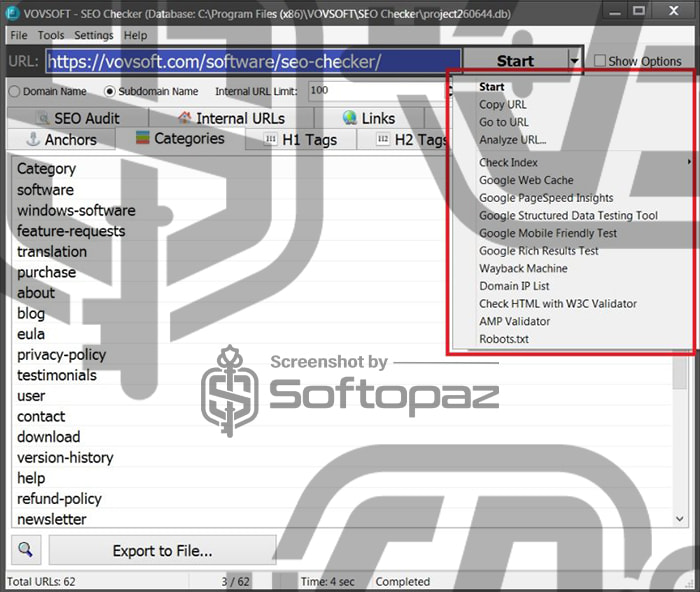The height and width of the screenshot is (592, 700).
Task: Choose Analyze URL... menu entry
Action: 571,140
